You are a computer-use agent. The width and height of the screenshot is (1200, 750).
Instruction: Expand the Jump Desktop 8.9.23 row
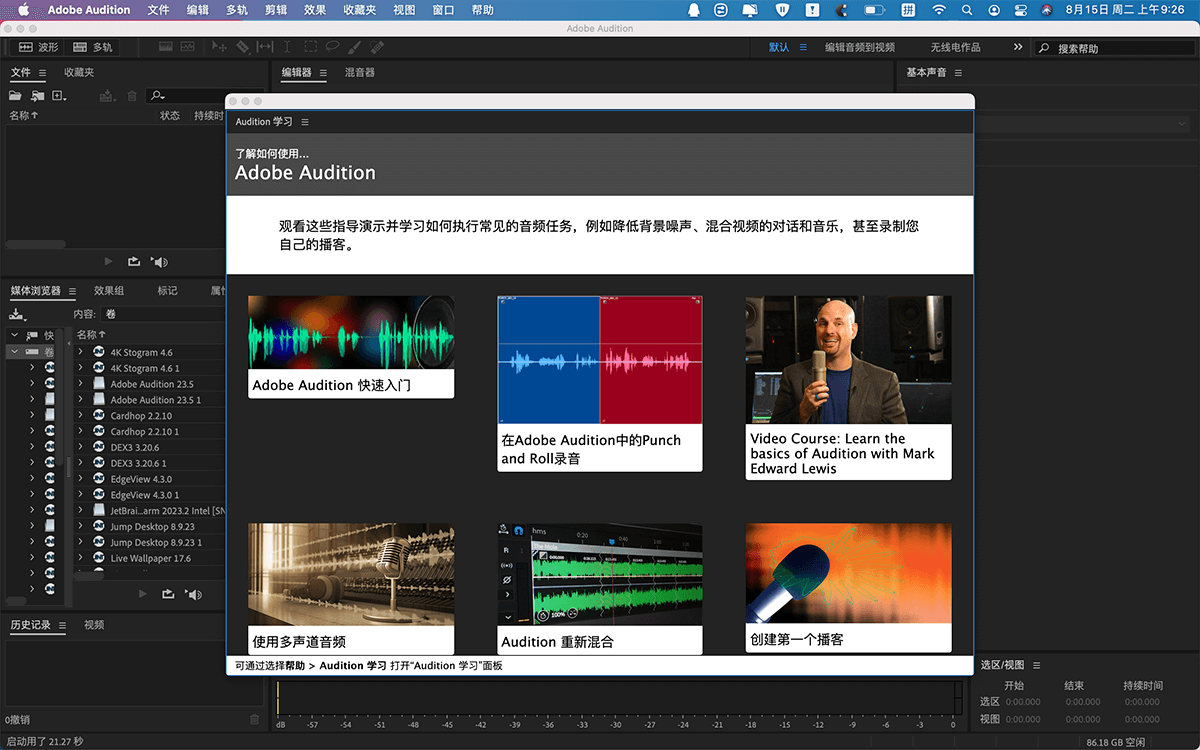(81, 526)
